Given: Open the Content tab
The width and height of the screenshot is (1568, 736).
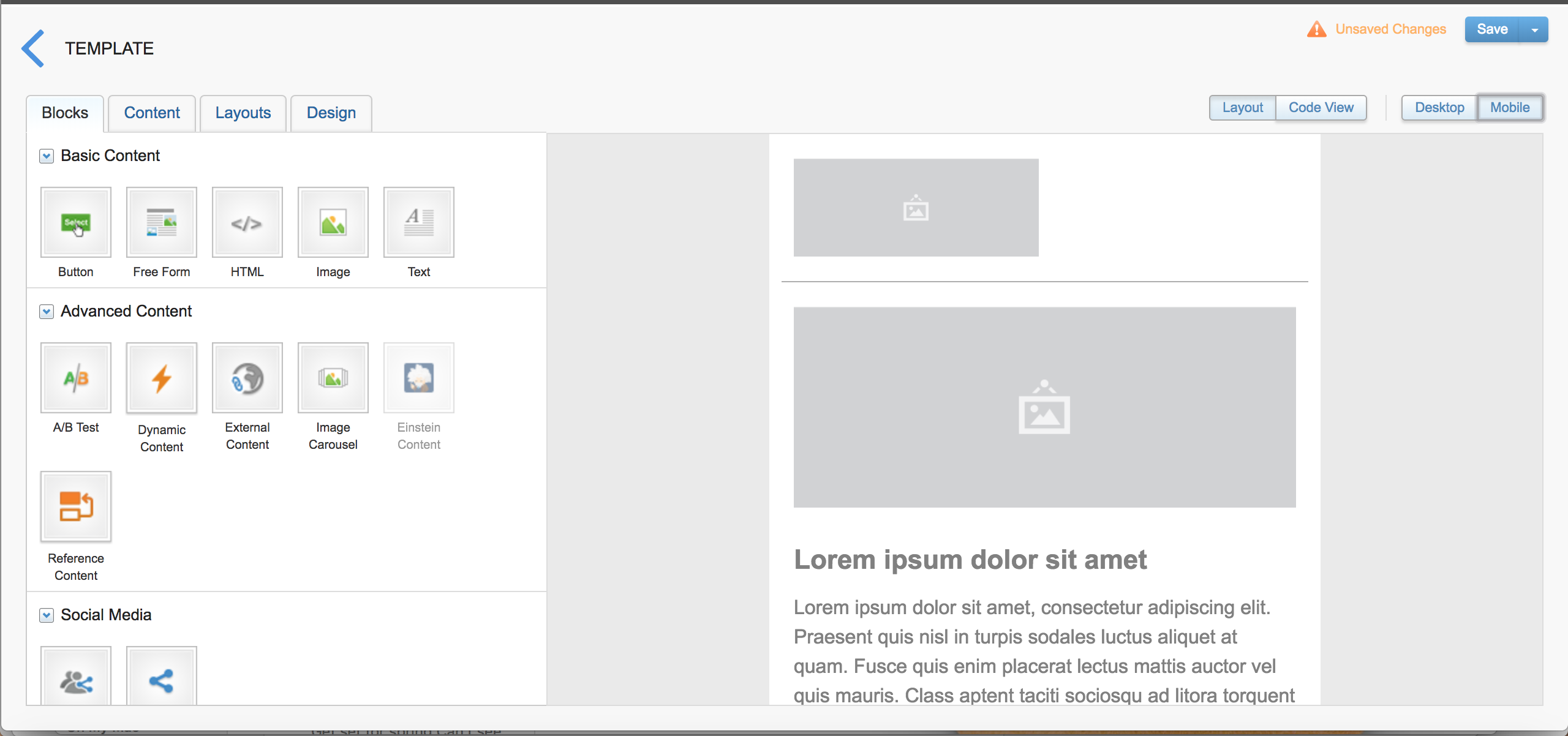Looking at the screenshot, I should [x=152, y=113].
